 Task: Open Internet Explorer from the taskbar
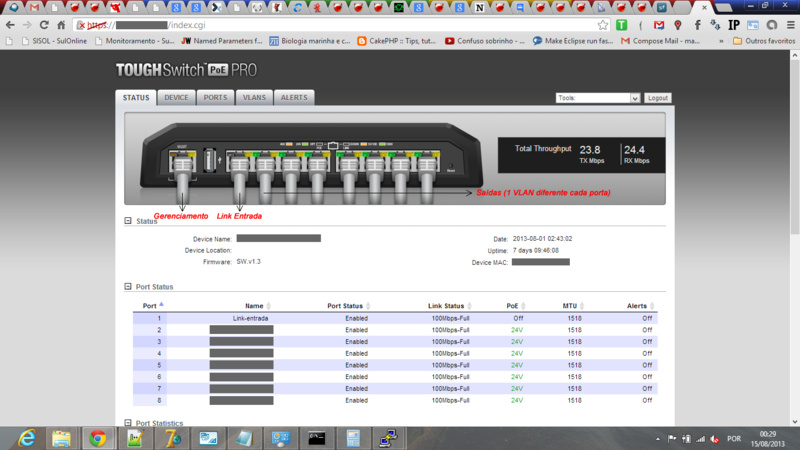tap(27, 438)
